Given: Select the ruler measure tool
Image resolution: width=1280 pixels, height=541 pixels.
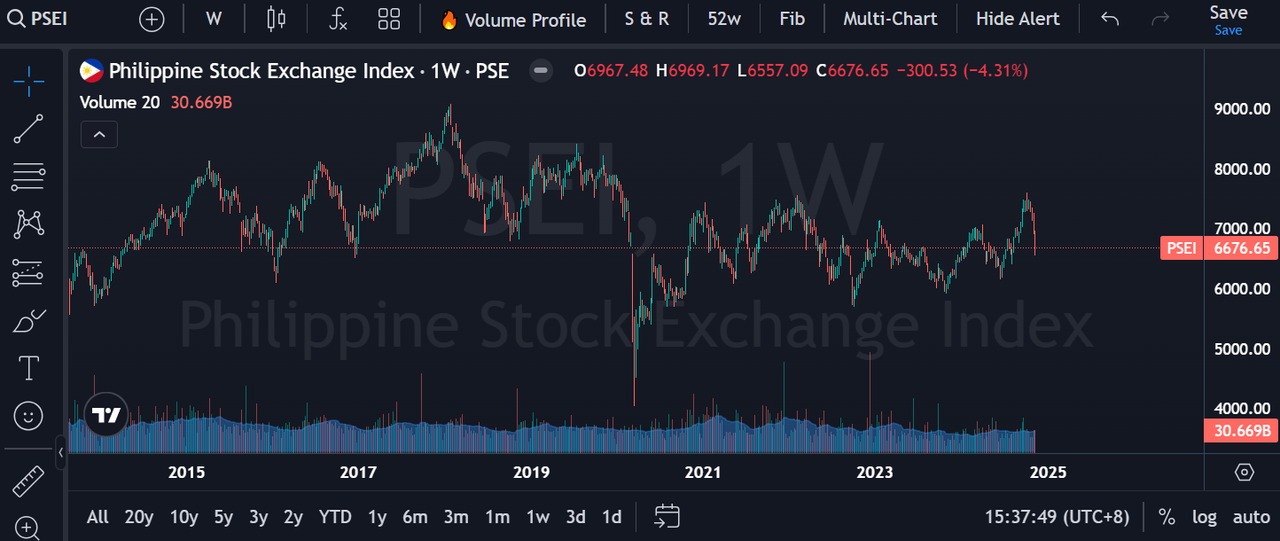Looking at the screenshot, I should pos(29,481).
